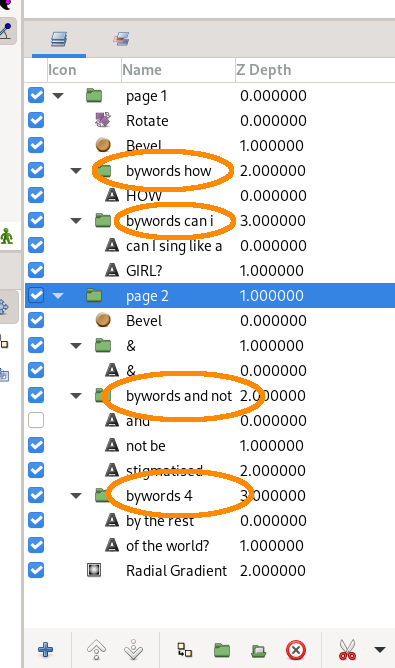Click the text icon of 'by the rest' layer
Viewport: 395px width, 668px height.
pos(112,520)
